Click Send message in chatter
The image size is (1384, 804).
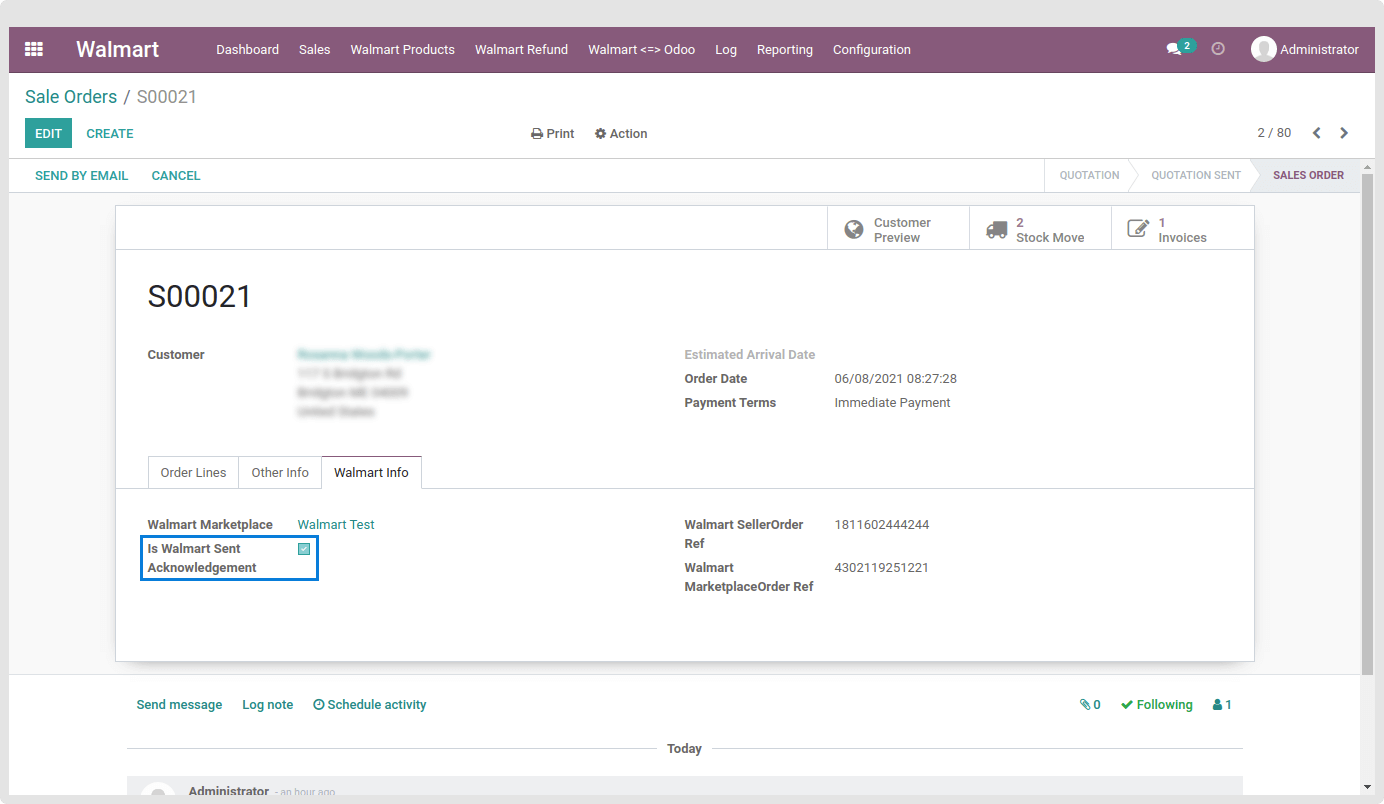(x=179, y=705)
